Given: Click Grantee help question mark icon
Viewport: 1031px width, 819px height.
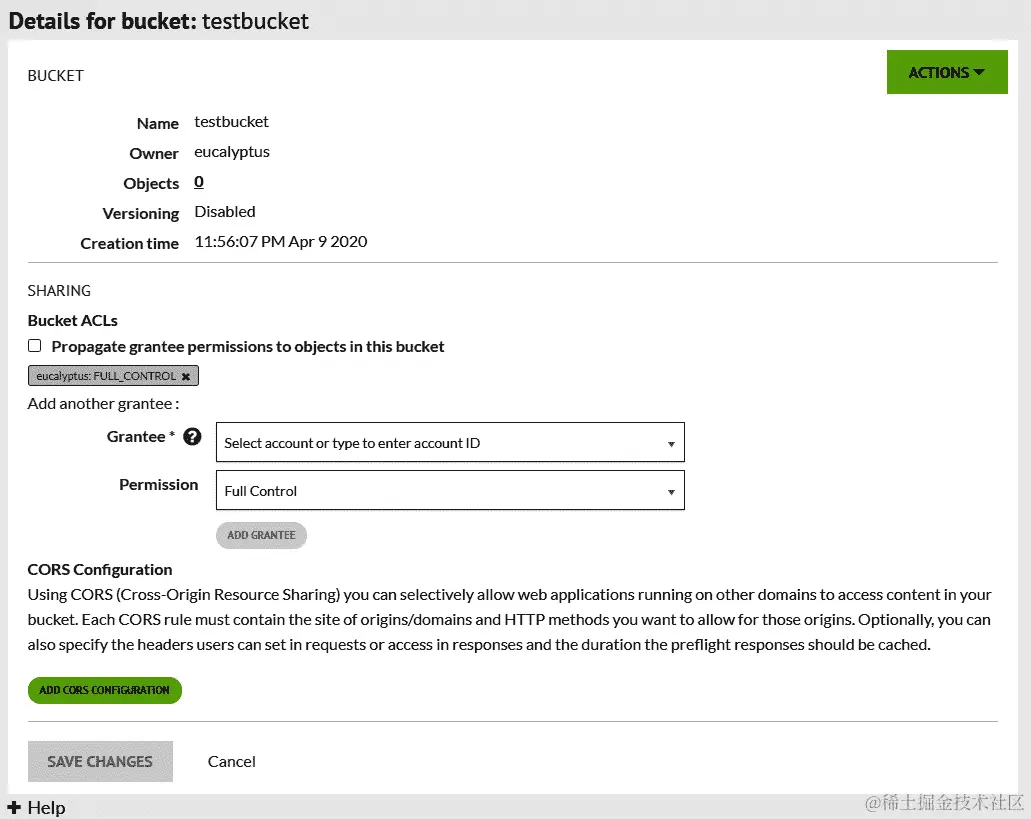Looking at the screenshot, I should (x=192, y=436).
